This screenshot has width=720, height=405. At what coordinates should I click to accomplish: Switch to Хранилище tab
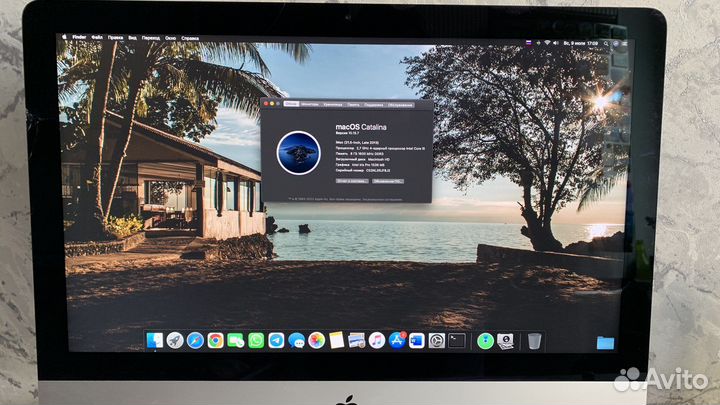(332, 105)
